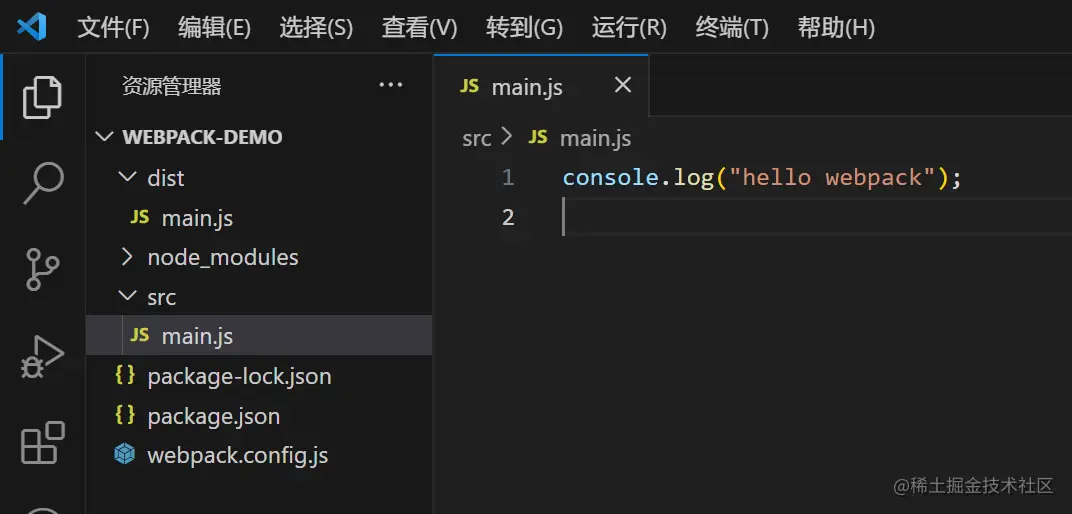Select the node_modules folder name

click(223, 258)
